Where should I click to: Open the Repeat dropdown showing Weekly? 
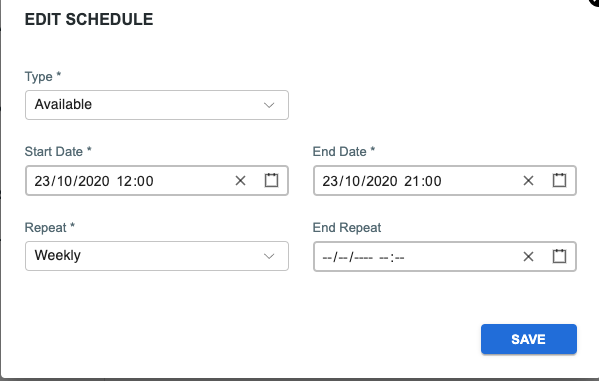click(x=157, y=256)
